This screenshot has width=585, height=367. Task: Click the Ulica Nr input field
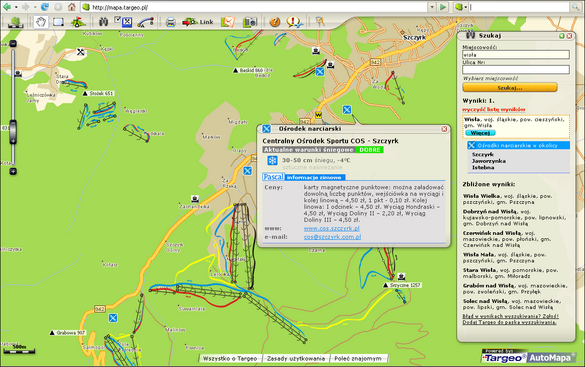click(516, 70)
